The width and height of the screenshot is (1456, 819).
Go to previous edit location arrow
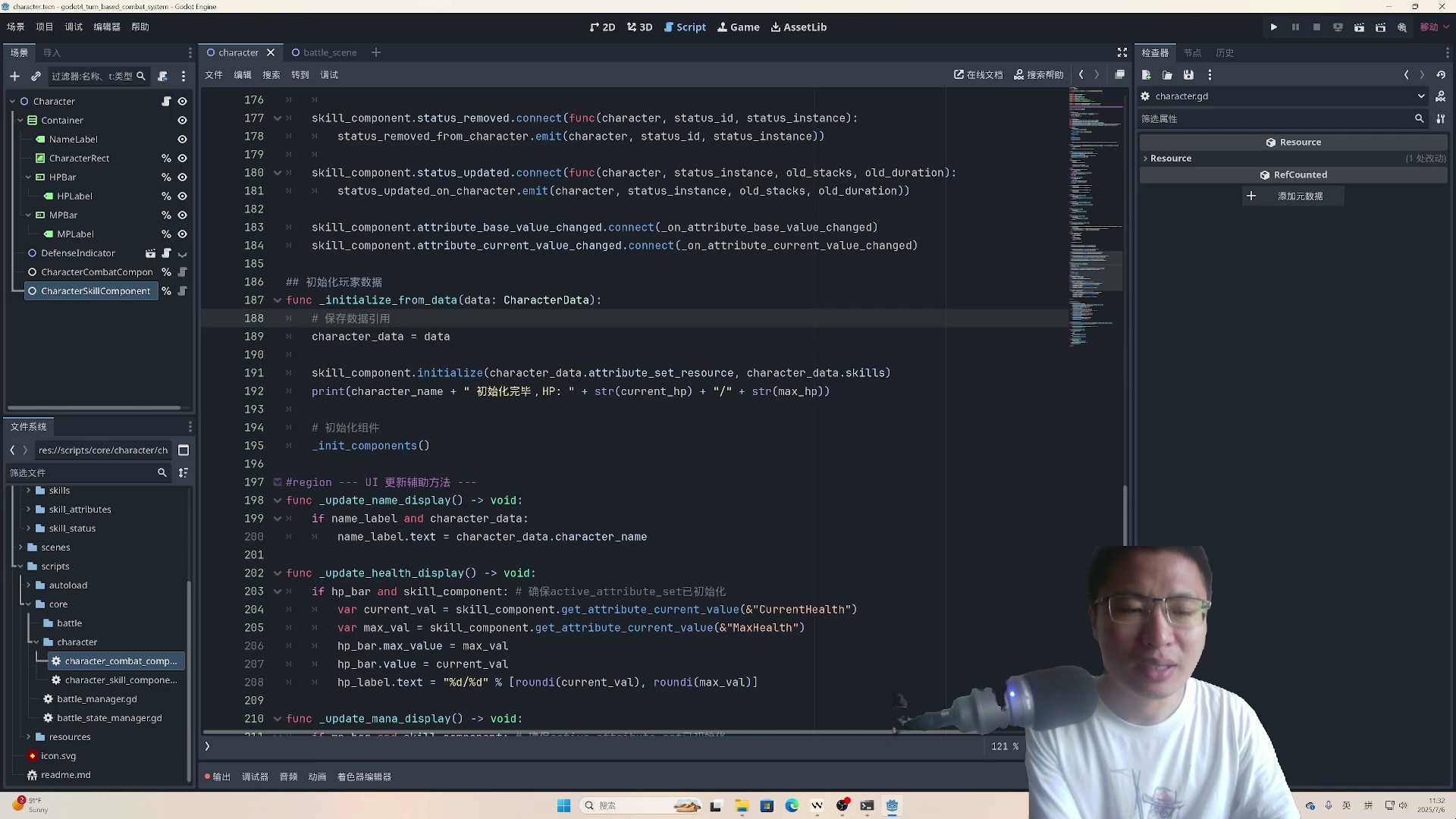(1081, 75)
